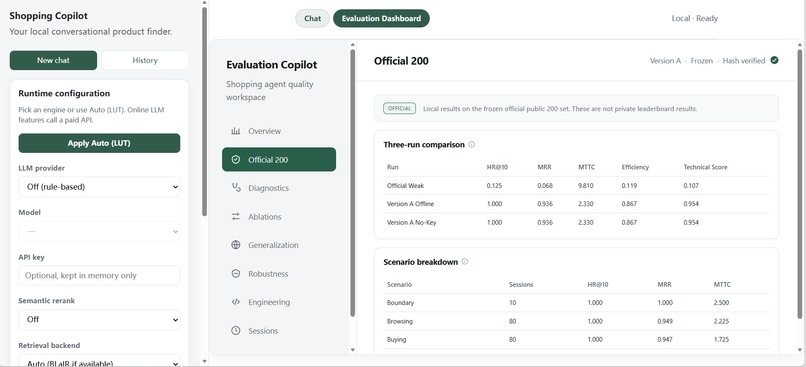This screenshot has height=367, width=806.
Task: Click the Local · Ready status text
Action: (x=694, y=19)
